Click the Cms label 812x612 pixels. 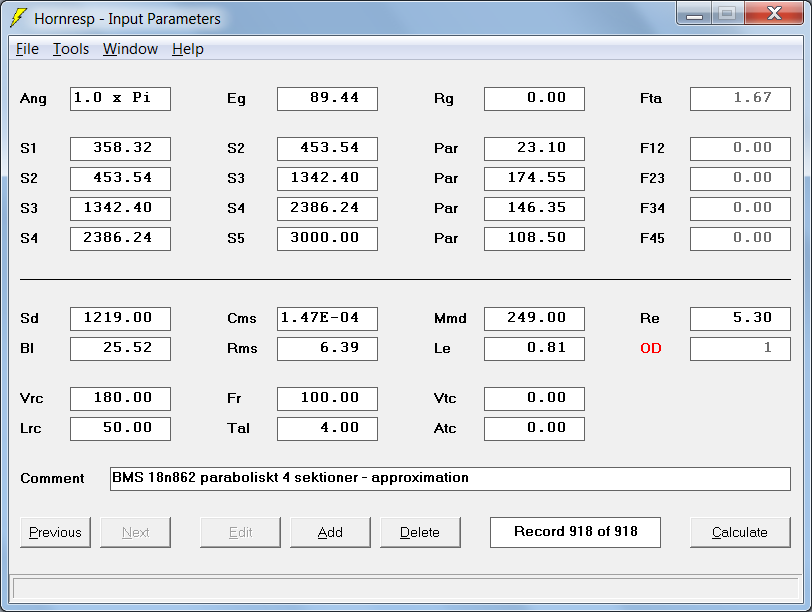click(242, 318)
